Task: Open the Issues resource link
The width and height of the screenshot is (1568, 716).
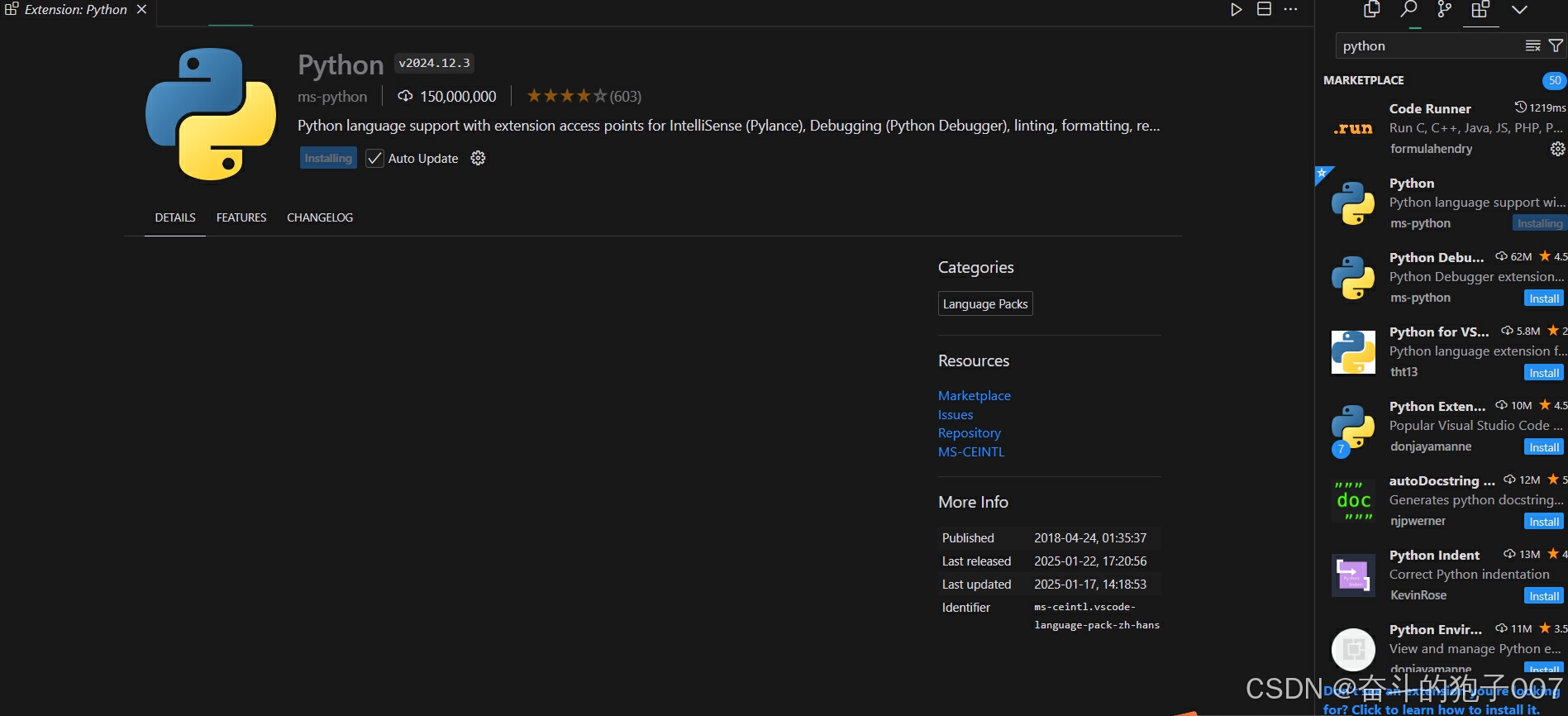Action: (956, 414)
